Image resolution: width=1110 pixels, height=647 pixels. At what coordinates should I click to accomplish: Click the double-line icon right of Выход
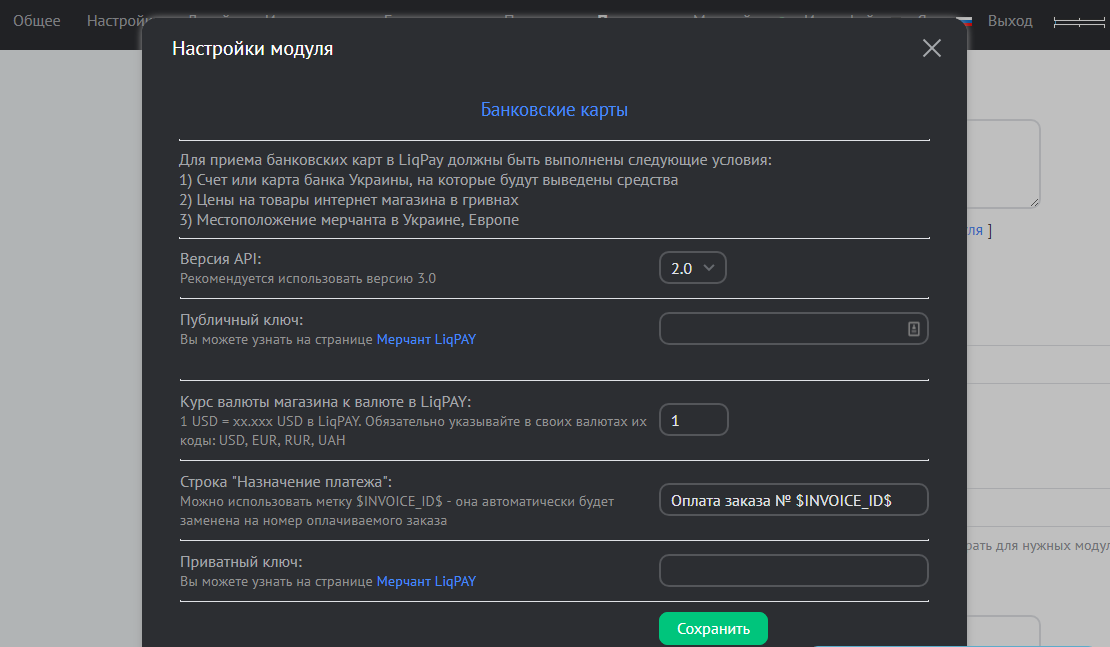pos(1079,22)
